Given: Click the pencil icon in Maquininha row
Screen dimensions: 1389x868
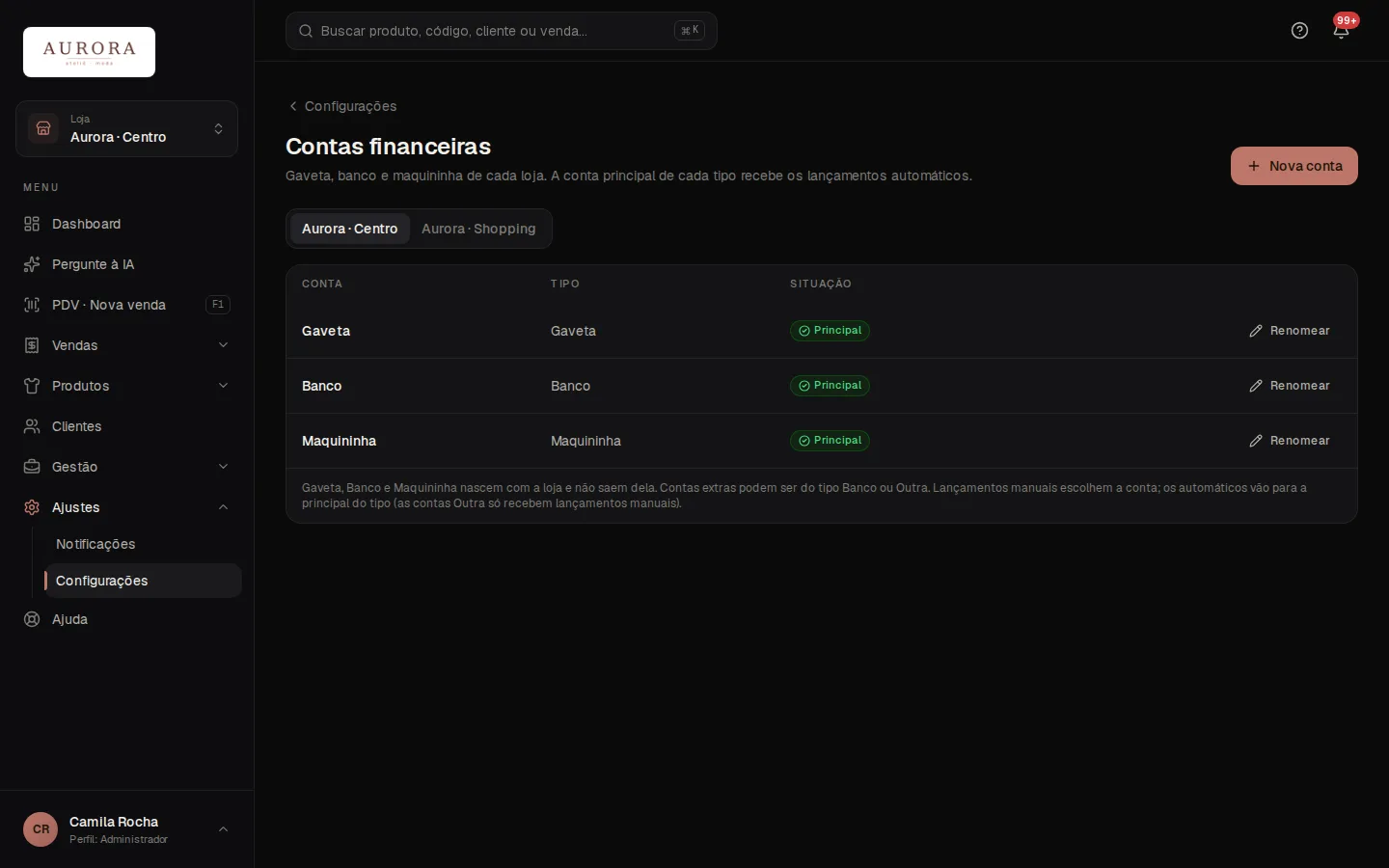Looking at the screenshot, I should 1256,441.
